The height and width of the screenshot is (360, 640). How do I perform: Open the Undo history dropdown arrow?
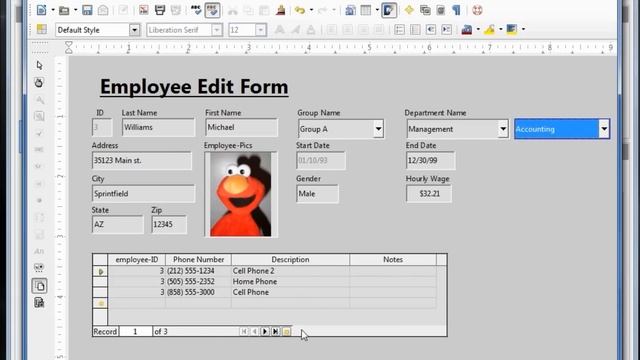[x=311, y=10]
